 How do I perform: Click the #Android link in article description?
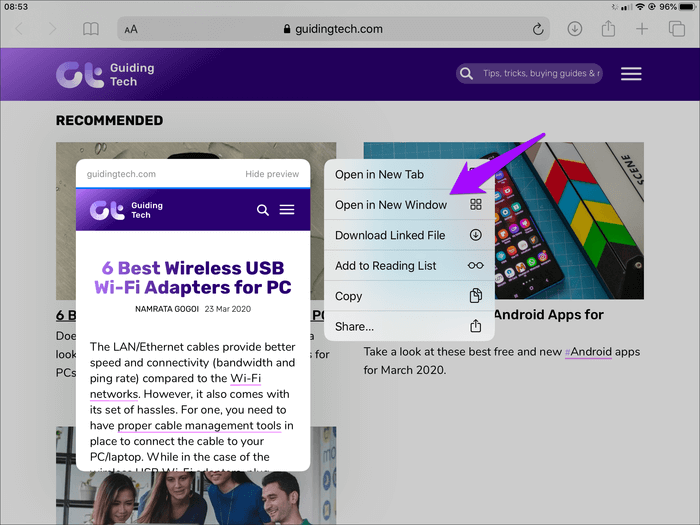coord(588,352)
